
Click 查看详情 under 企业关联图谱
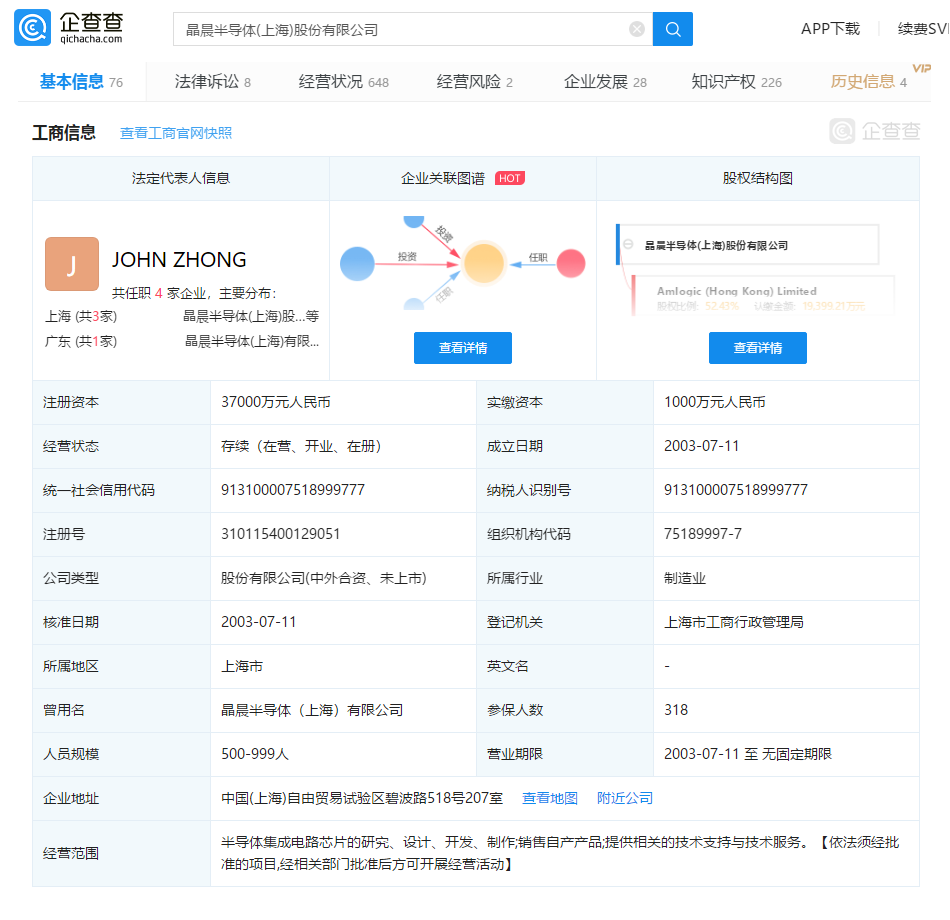pos(462,348)
